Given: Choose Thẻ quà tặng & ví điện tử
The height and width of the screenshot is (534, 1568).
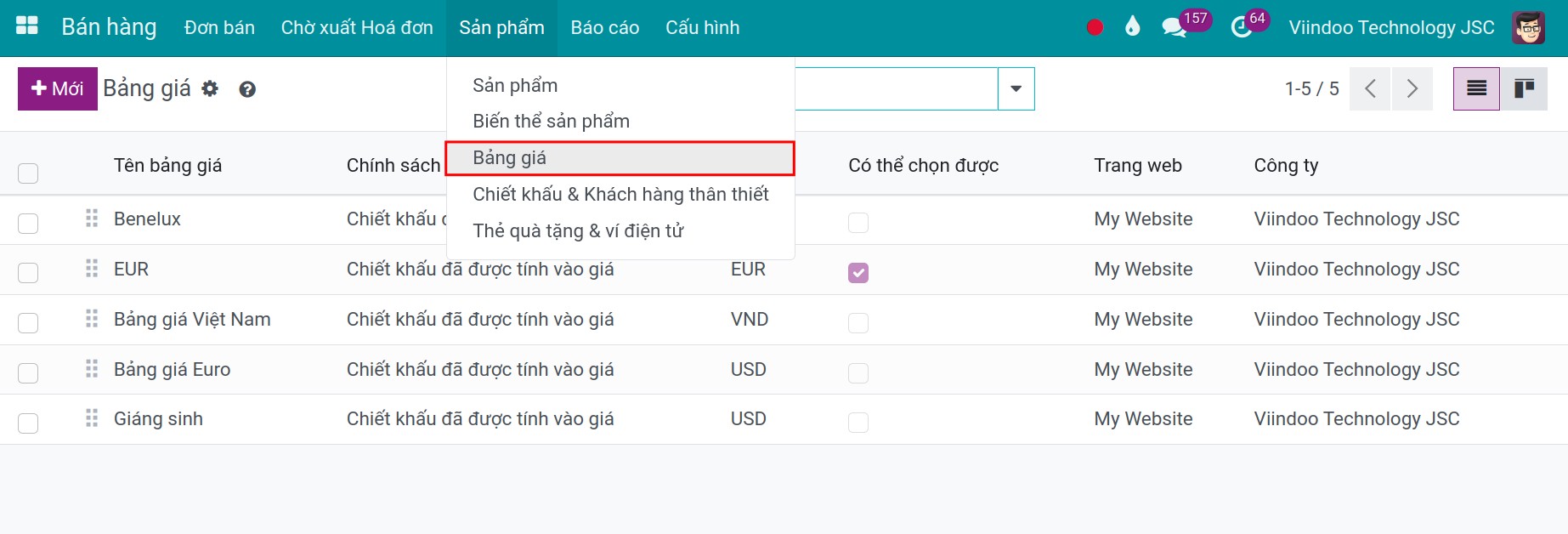Looking at the screenshot, I should (620, 230).
